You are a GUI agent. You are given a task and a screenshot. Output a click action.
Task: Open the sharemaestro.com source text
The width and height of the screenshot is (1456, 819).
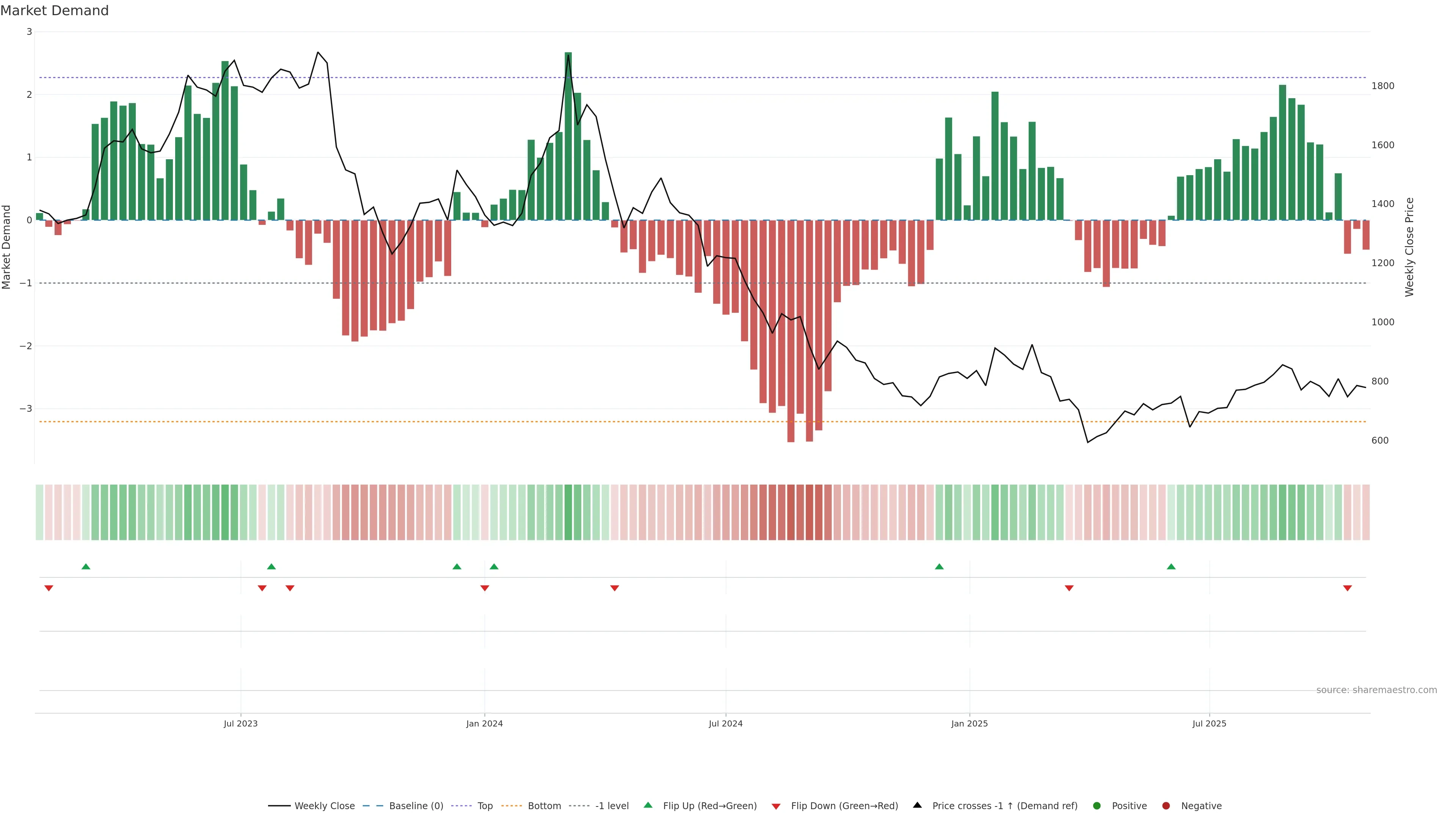point(1376,690)
